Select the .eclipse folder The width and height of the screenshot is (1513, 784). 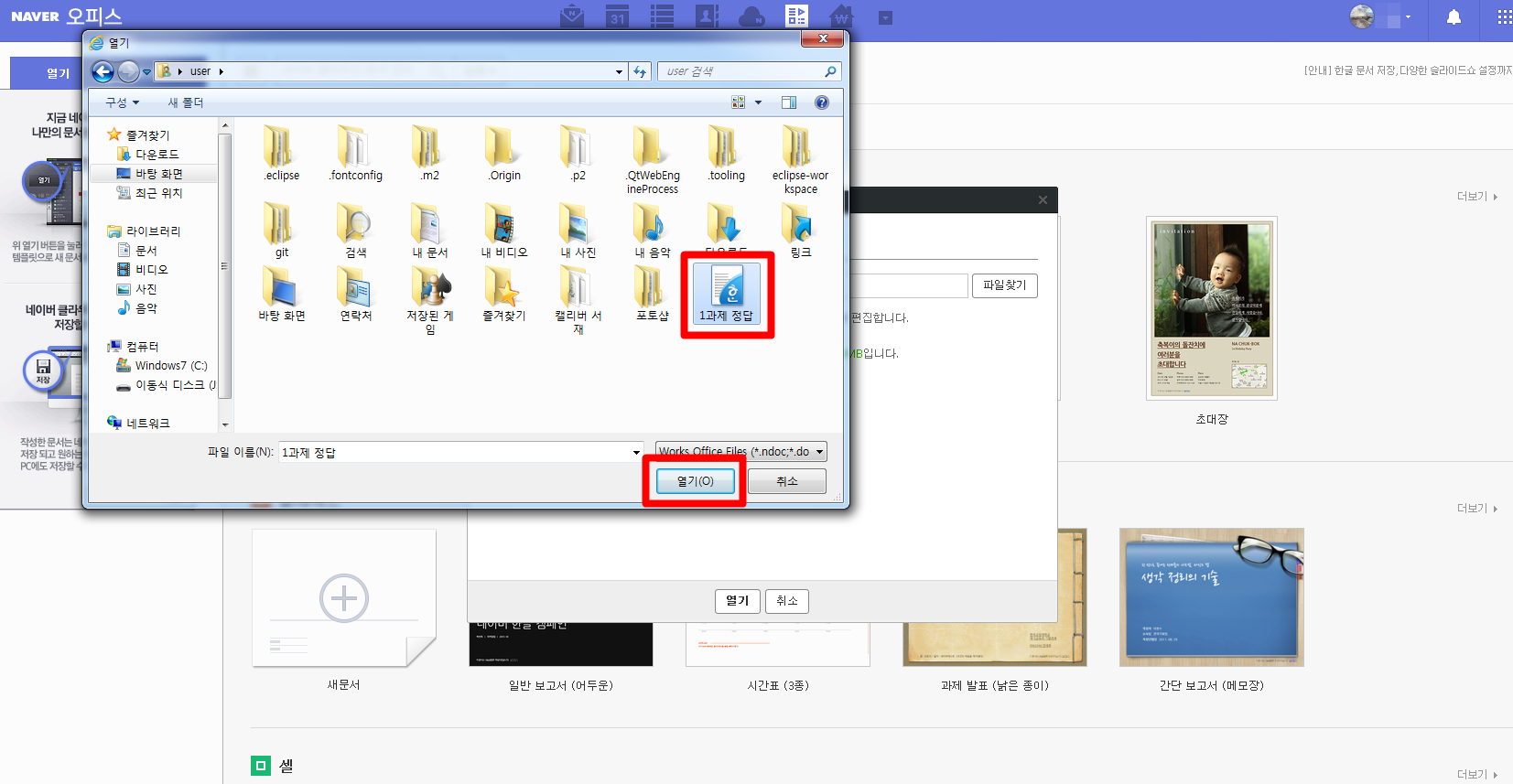coord(282,153)
